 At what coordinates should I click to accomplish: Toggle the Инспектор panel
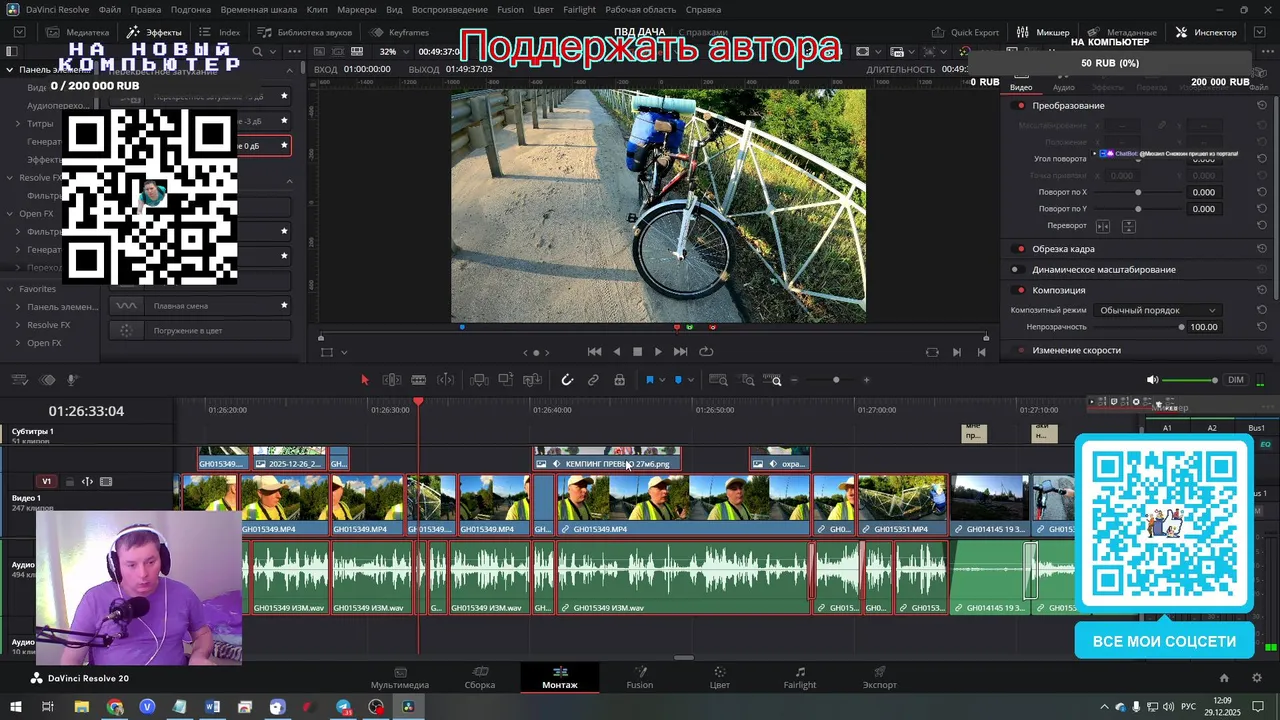point(1206,32)
